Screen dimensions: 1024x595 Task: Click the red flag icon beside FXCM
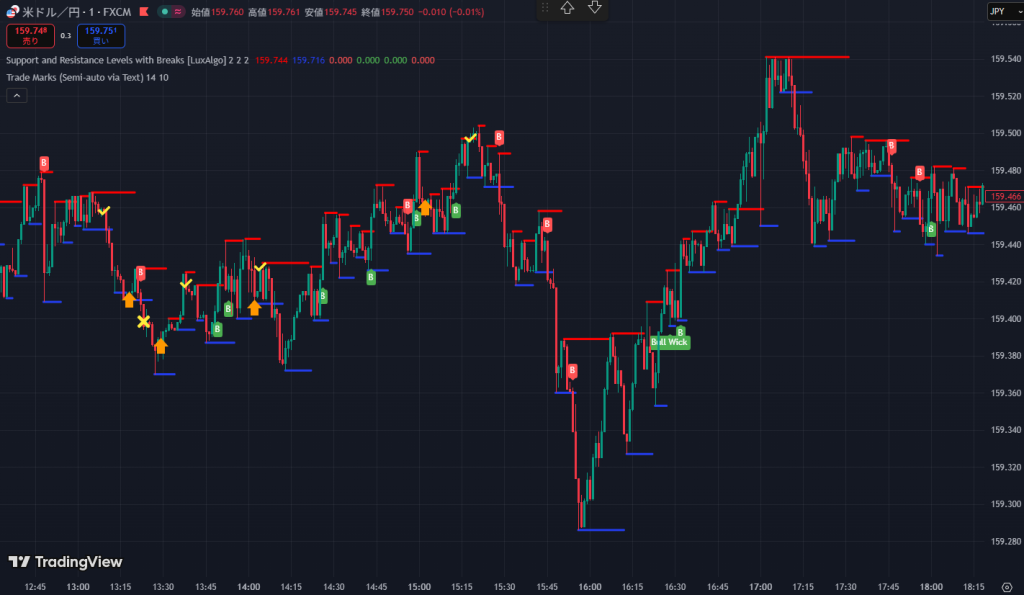[x=145, y=12]
